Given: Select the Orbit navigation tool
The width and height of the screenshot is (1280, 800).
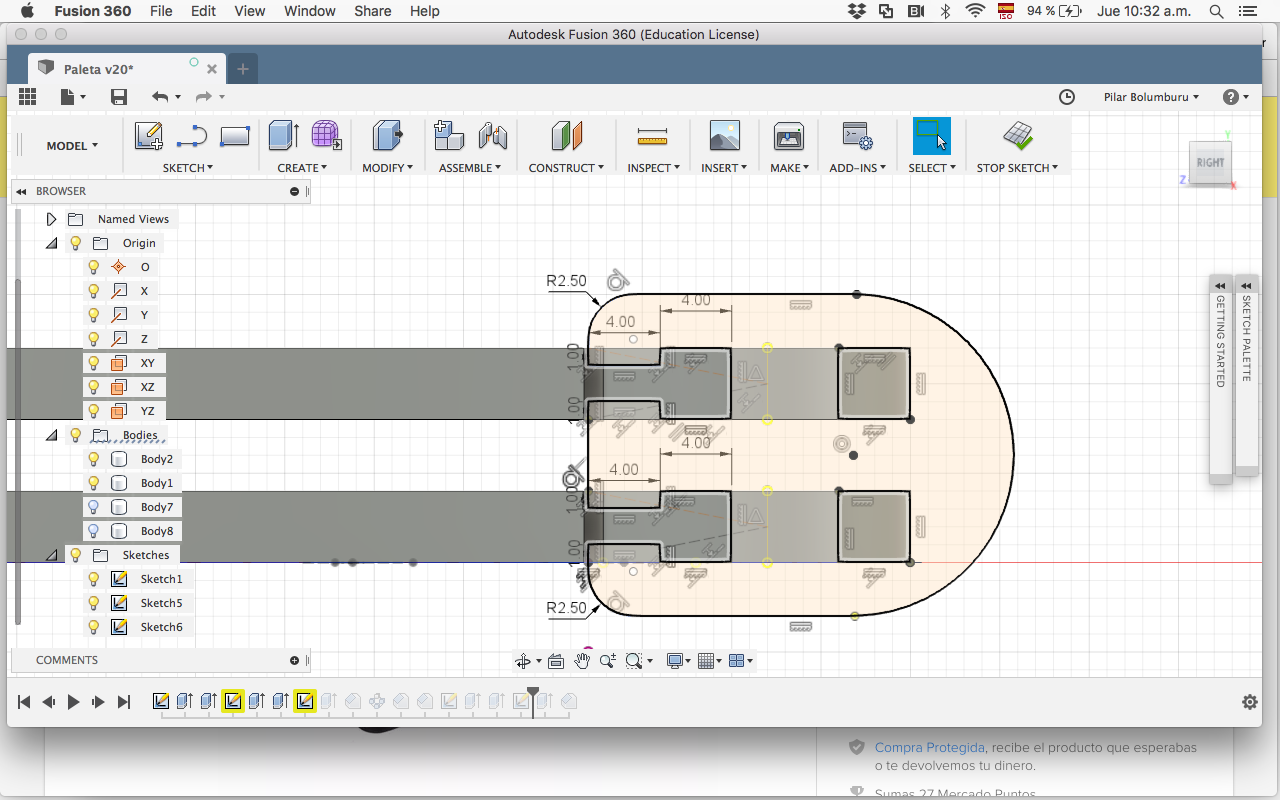Looking at the screenshot, I should coord(522,661).
